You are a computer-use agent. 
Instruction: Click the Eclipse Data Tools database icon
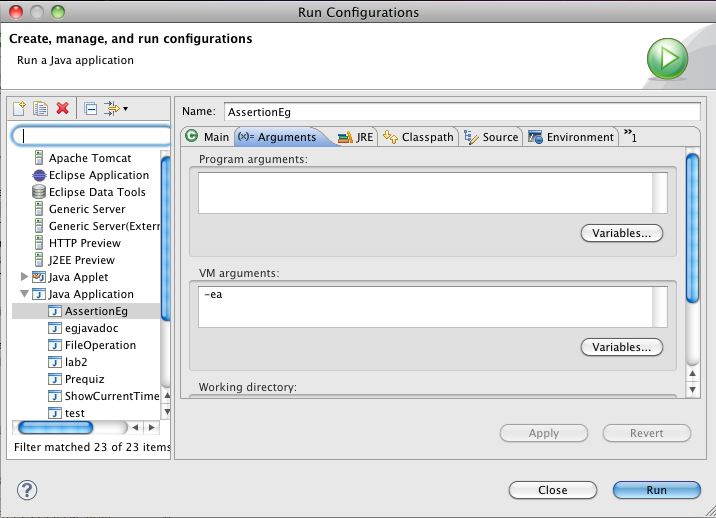(39, 192)
